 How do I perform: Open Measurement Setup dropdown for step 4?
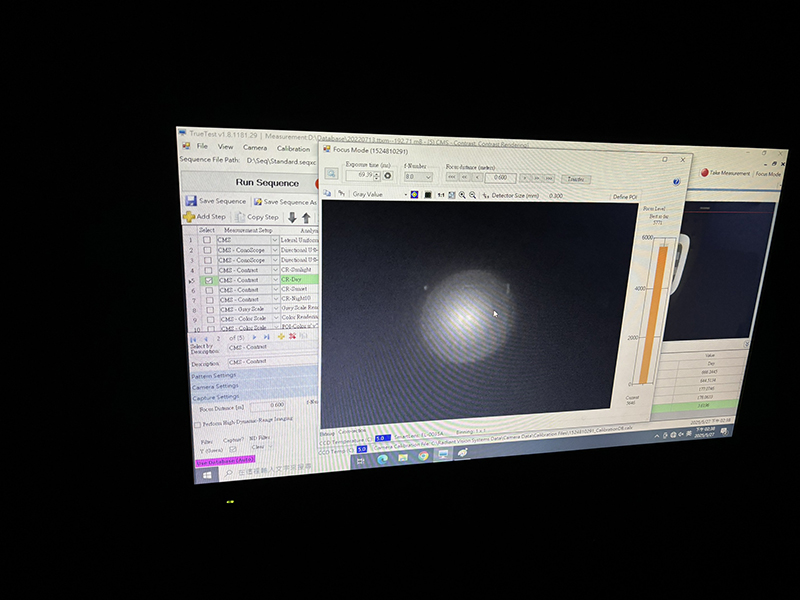pos(276,270)
